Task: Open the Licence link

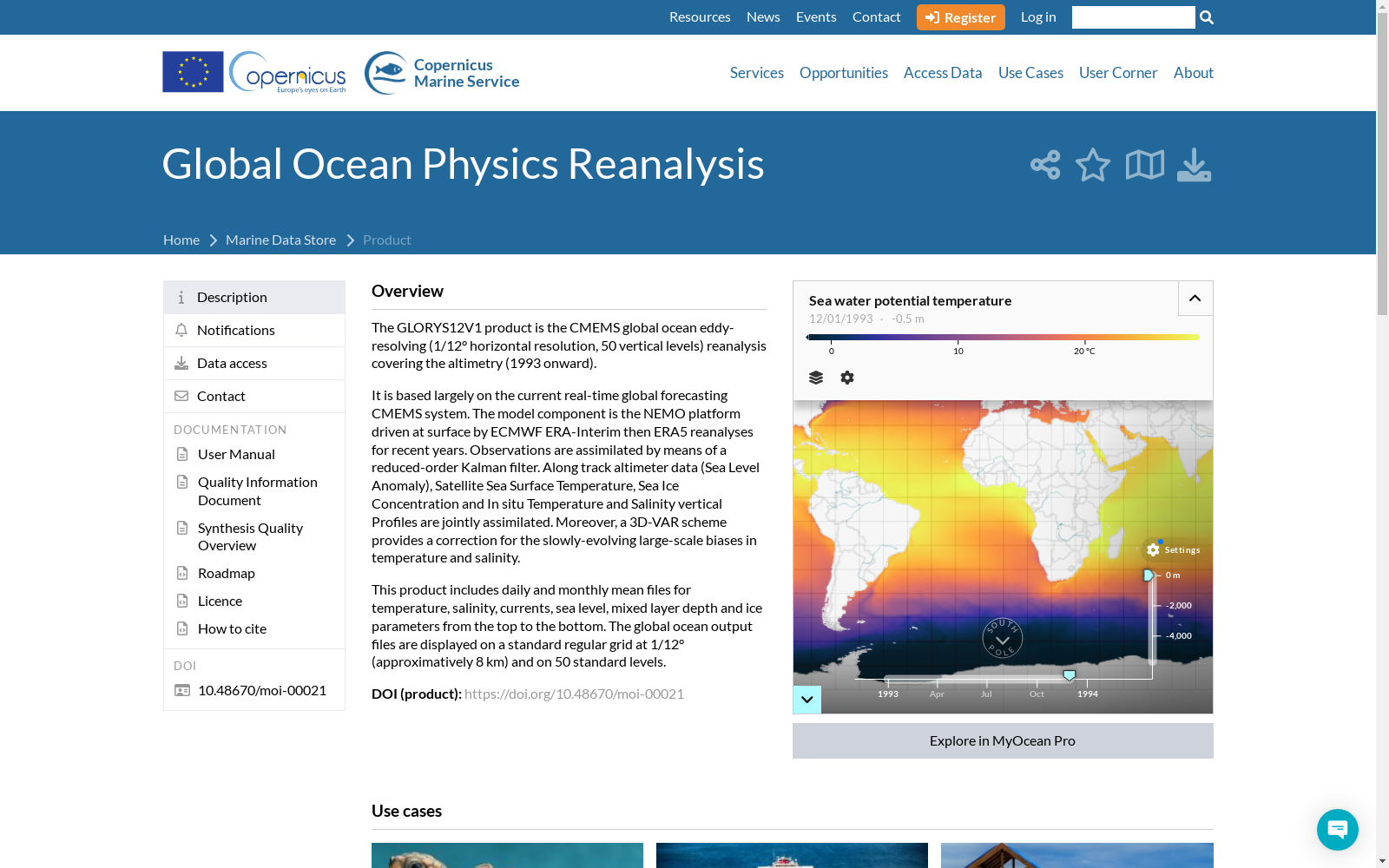Action: tap(220, 602)
